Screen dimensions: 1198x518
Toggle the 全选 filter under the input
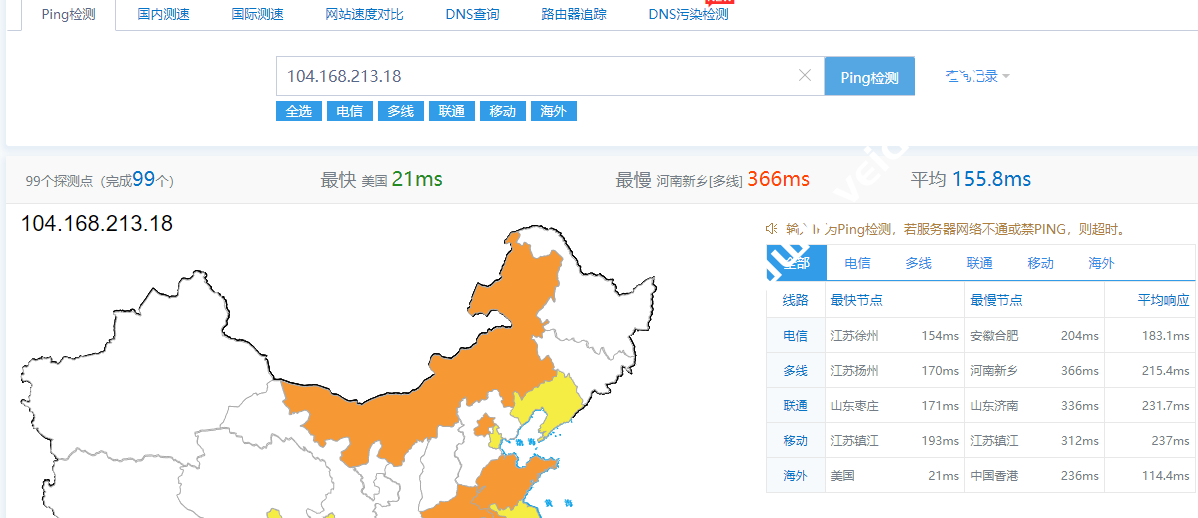point(299,111)
